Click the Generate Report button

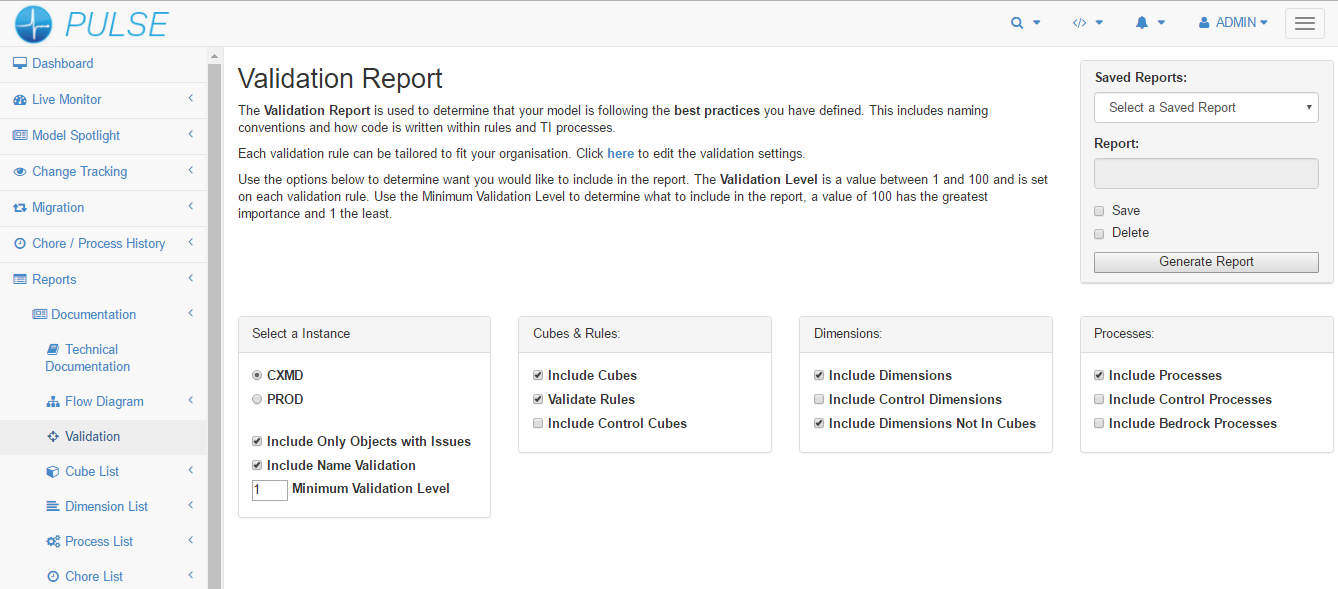pyautogui.click(x=1206, y=262)
